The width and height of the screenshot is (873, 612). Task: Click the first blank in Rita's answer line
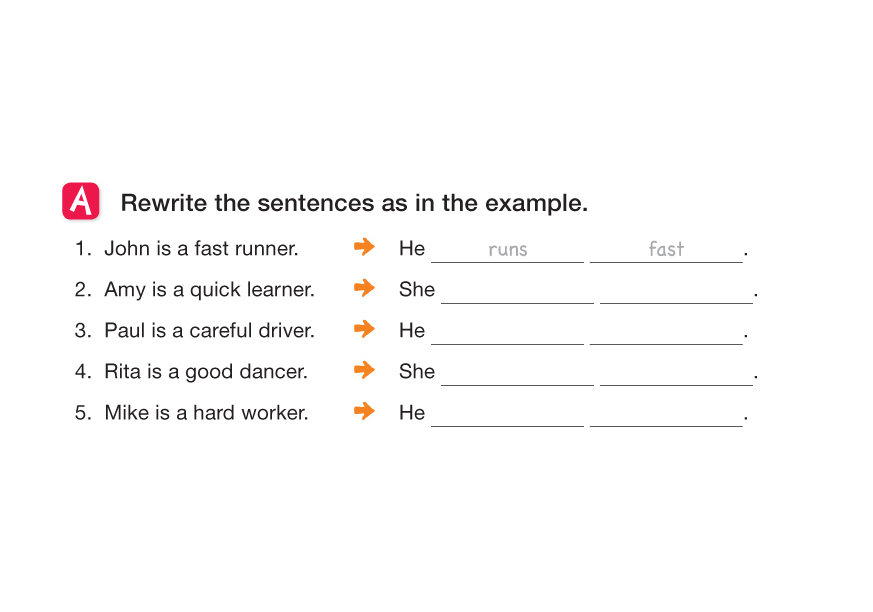517,373
